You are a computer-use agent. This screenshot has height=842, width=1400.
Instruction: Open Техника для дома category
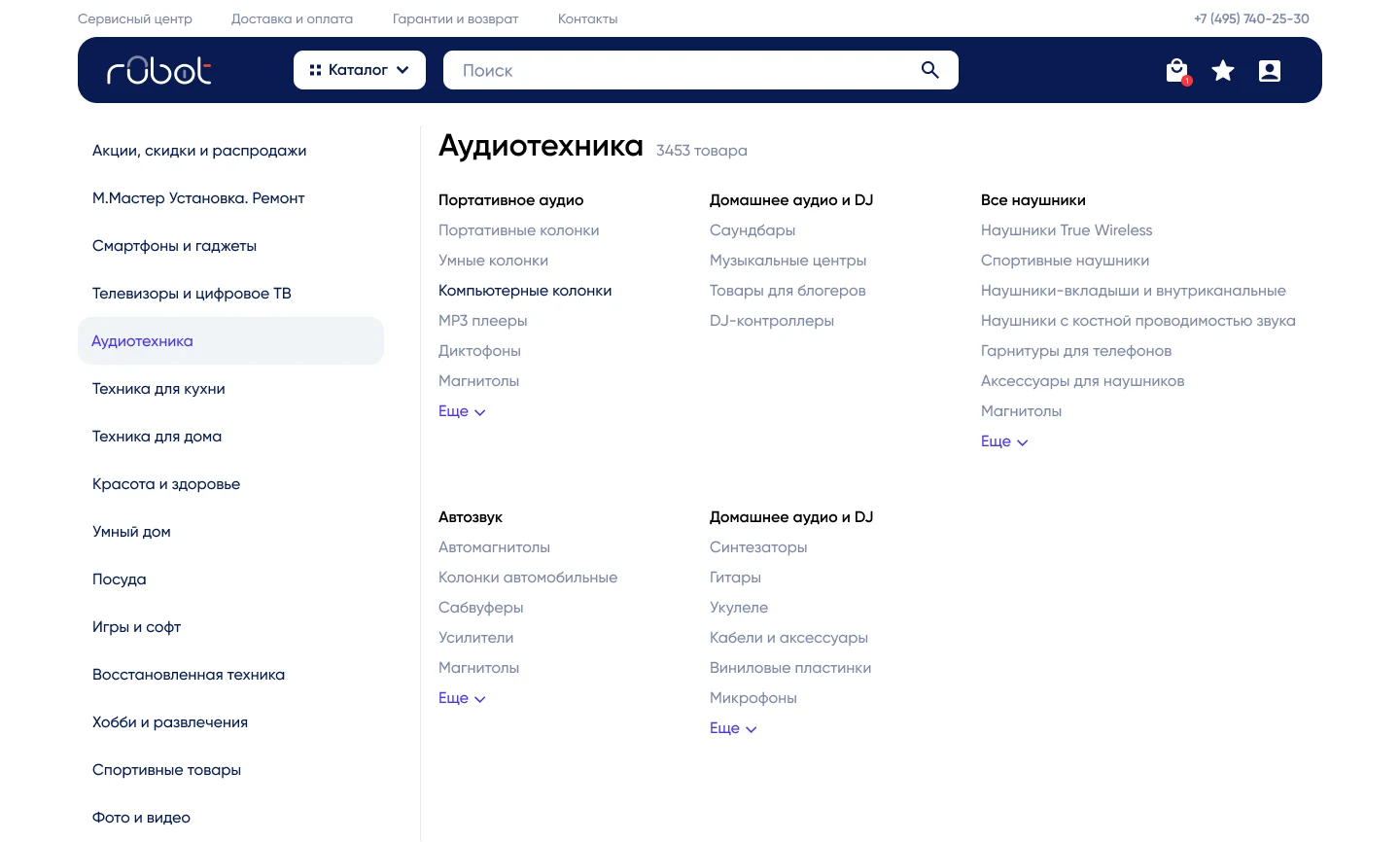[157, 437]
